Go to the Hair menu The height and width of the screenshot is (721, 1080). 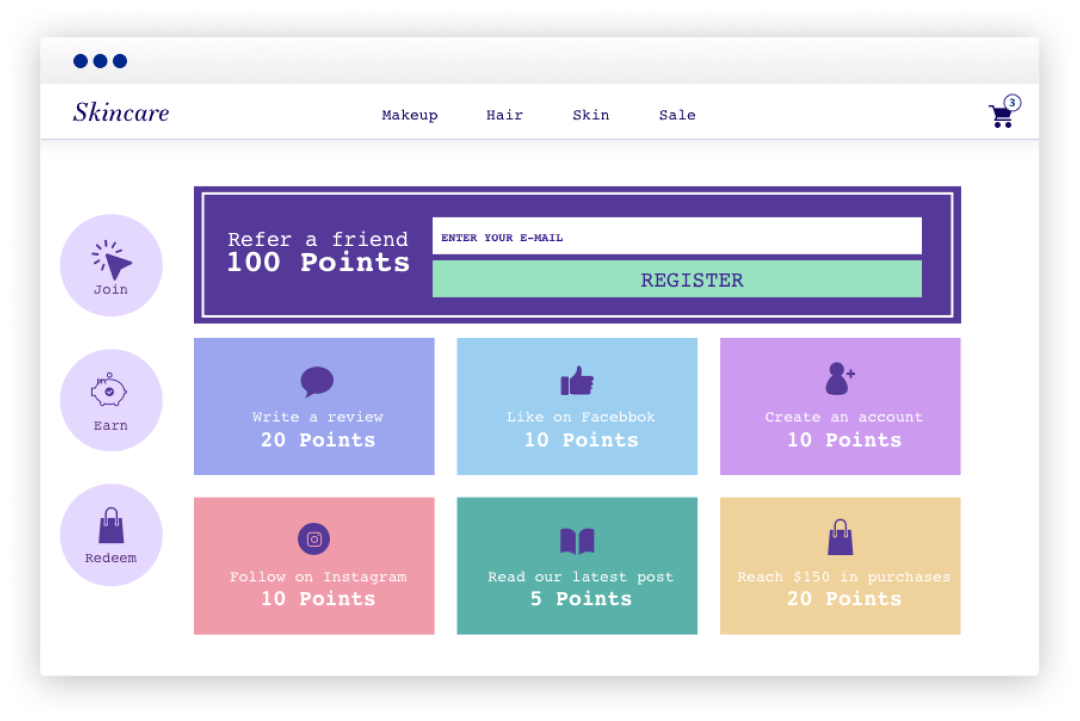tap(505, 115)
